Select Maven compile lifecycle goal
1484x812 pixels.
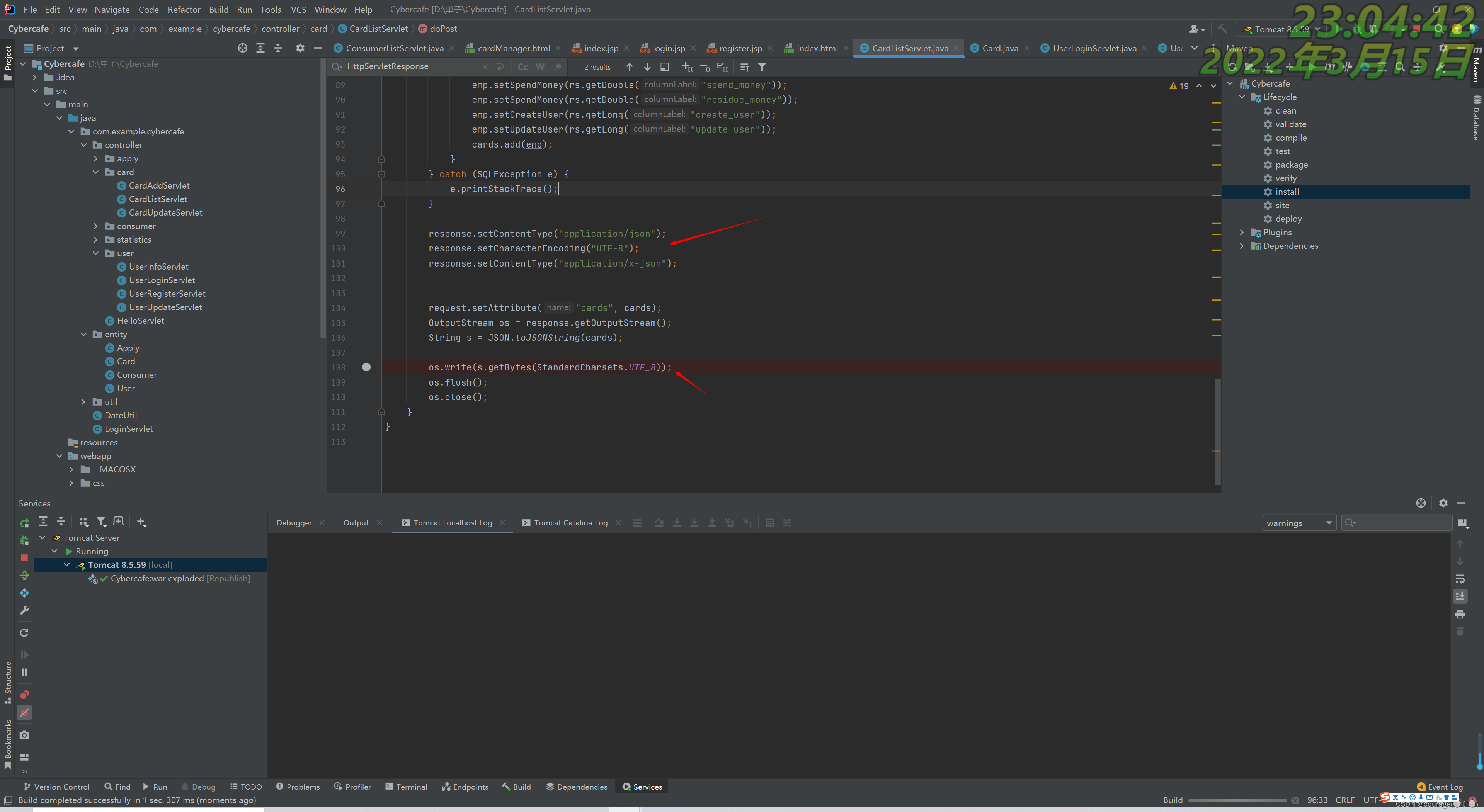coord(1290,138)
